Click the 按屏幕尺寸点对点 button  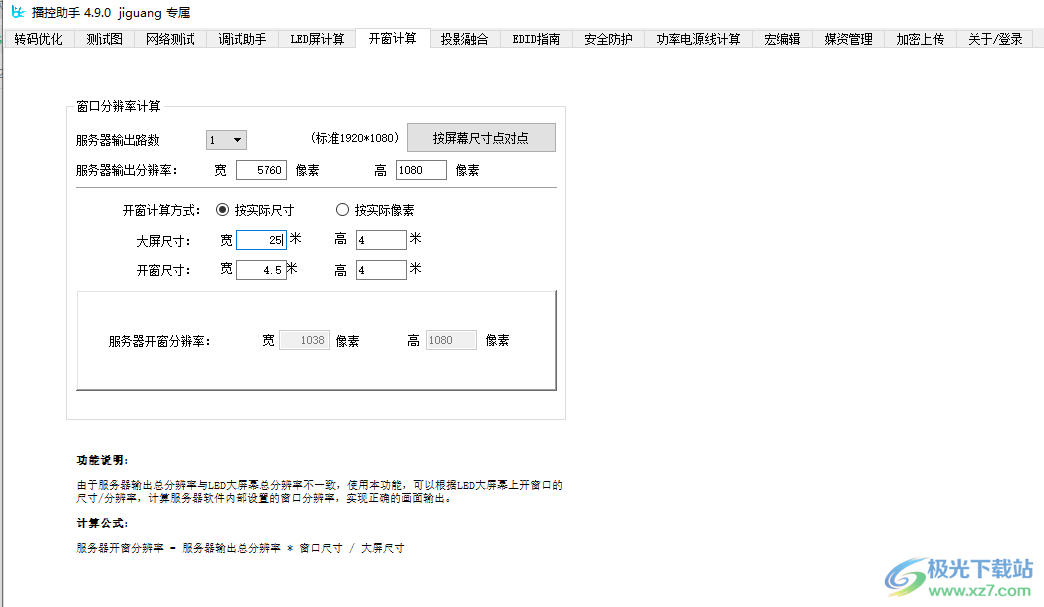[x=481, y=137]
